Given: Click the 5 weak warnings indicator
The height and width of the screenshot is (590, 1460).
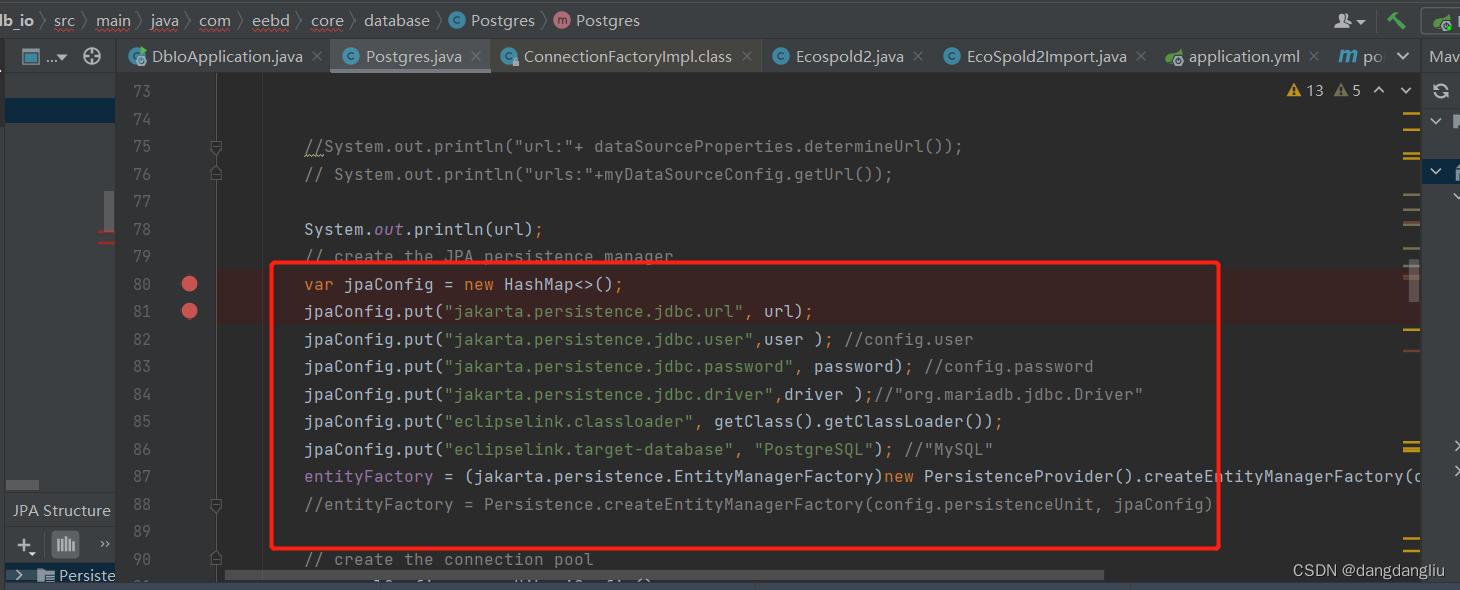Looking at the screenshot, I should pyautogui.click(x=1345, y=91).
